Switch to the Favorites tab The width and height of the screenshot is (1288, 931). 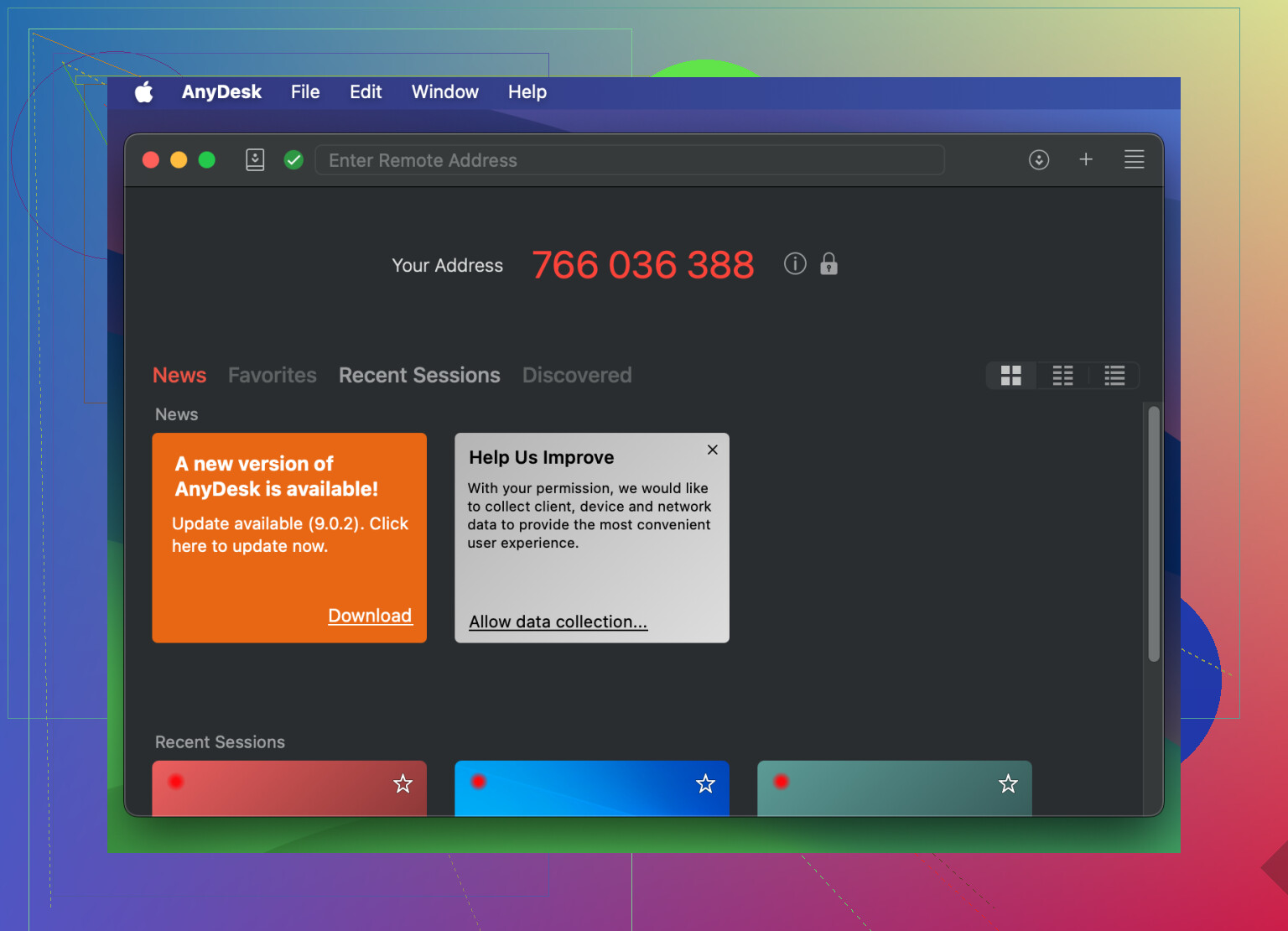[273, 375]
